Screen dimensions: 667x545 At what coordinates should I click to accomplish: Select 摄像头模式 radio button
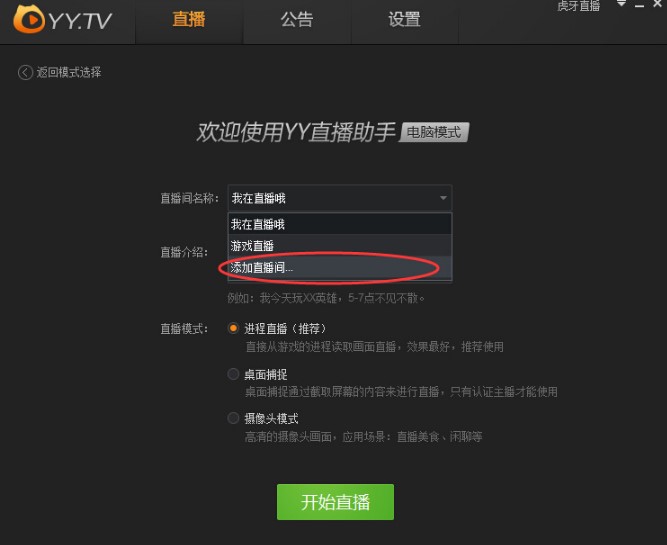[233, 418]
